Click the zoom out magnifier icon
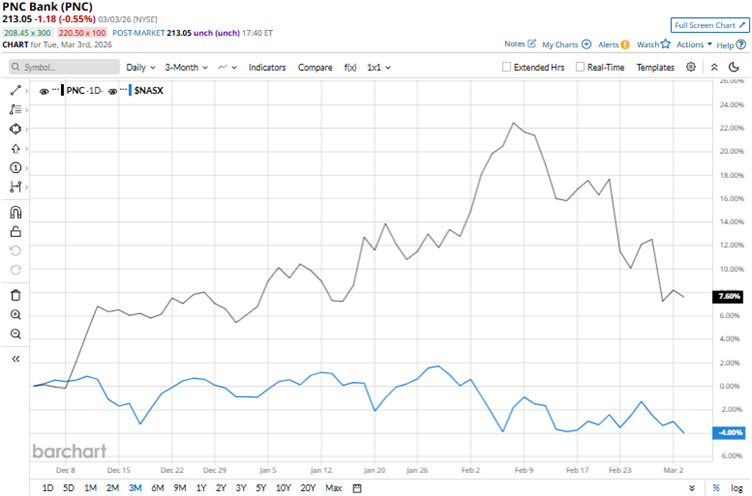This screenshot has height=496, width=752. [15, 334]
